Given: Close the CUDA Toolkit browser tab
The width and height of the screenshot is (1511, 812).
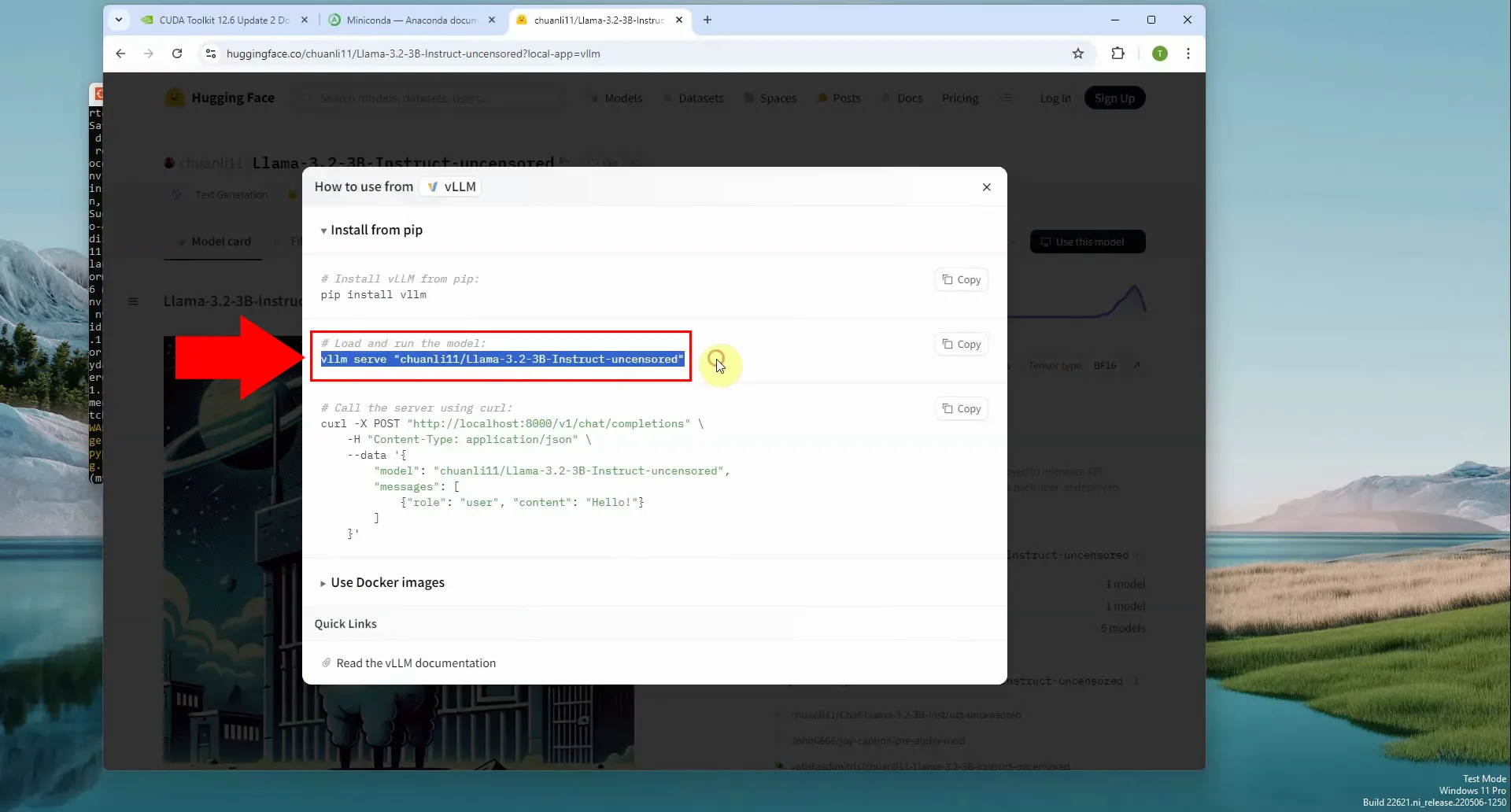Looking at the screenshot, I should pos(305,20).
